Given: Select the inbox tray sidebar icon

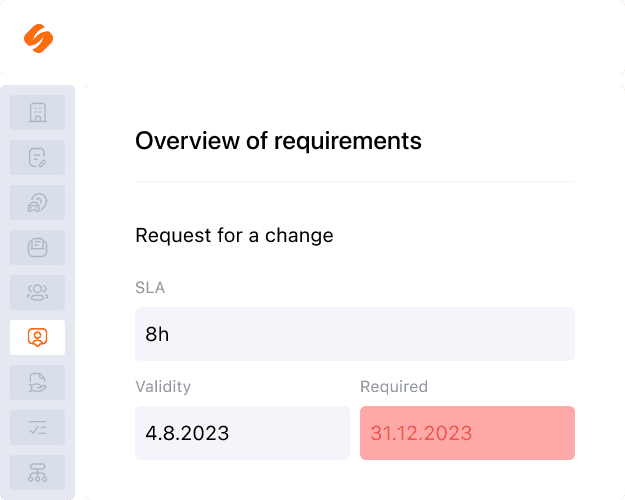Looking at the screenshot, I should tap(37, 248).
